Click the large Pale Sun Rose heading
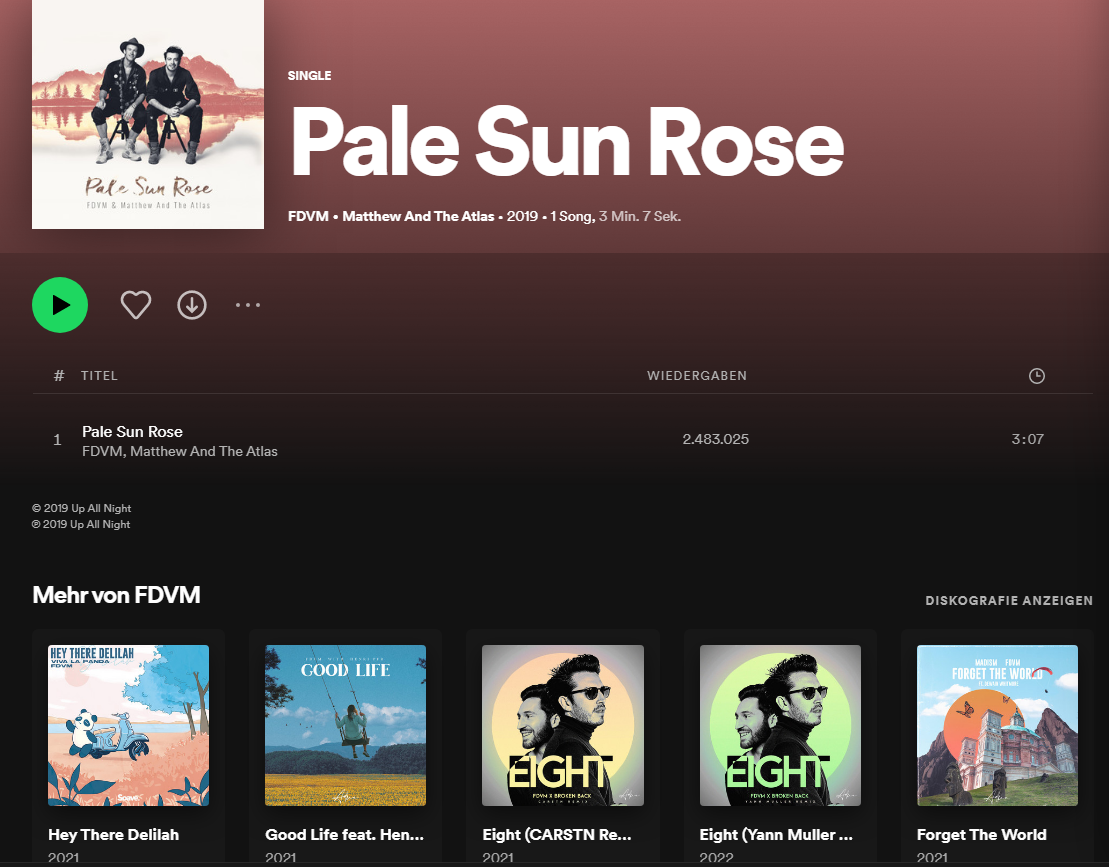This screenshot has width=1109, height=867. click(567, 142)
